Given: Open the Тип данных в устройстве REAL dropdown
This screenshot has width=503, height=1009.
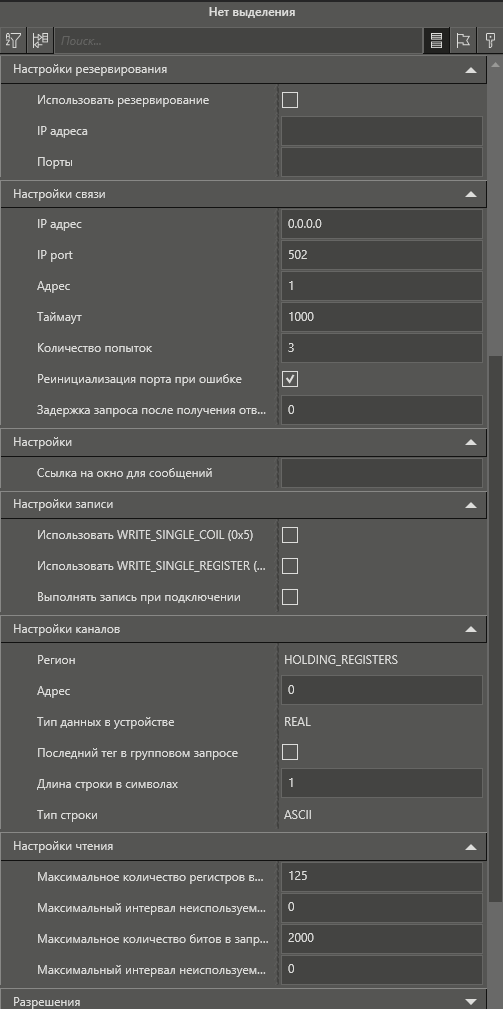Looking at the screenshot, I should click(x=382, y=722).
